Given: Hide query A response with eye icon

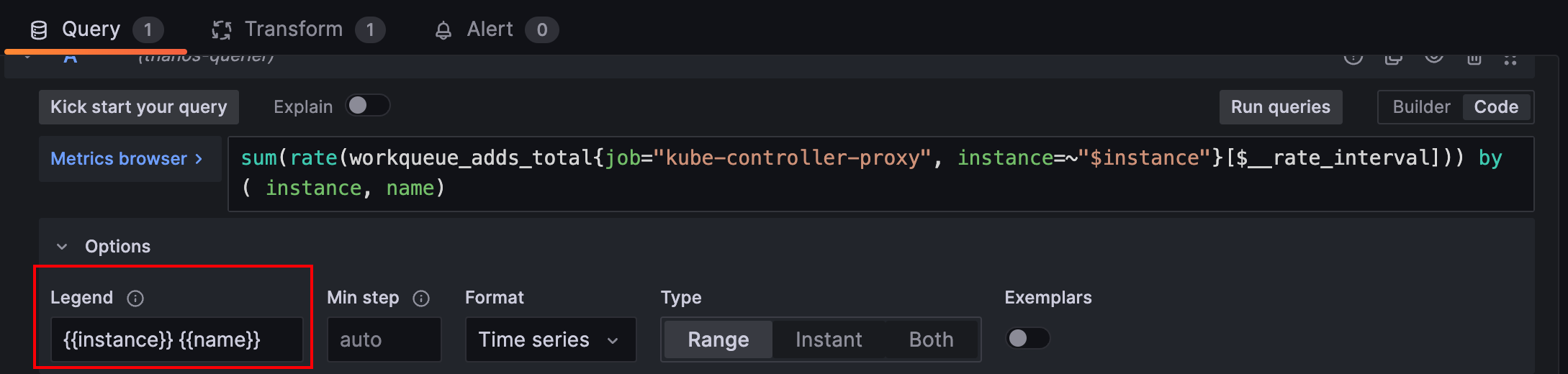Looking at the screenshot, I should click(x=1434, y=58).
